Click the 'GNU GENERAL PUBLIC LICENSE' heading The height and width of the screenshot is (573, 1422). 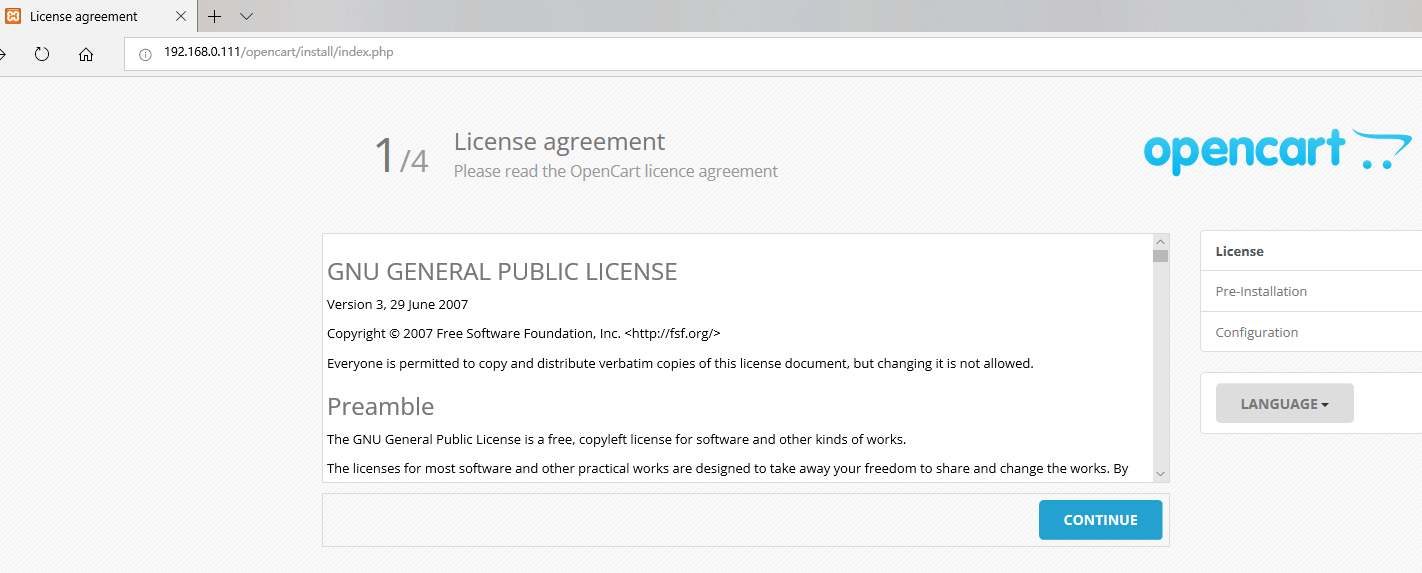502,272
